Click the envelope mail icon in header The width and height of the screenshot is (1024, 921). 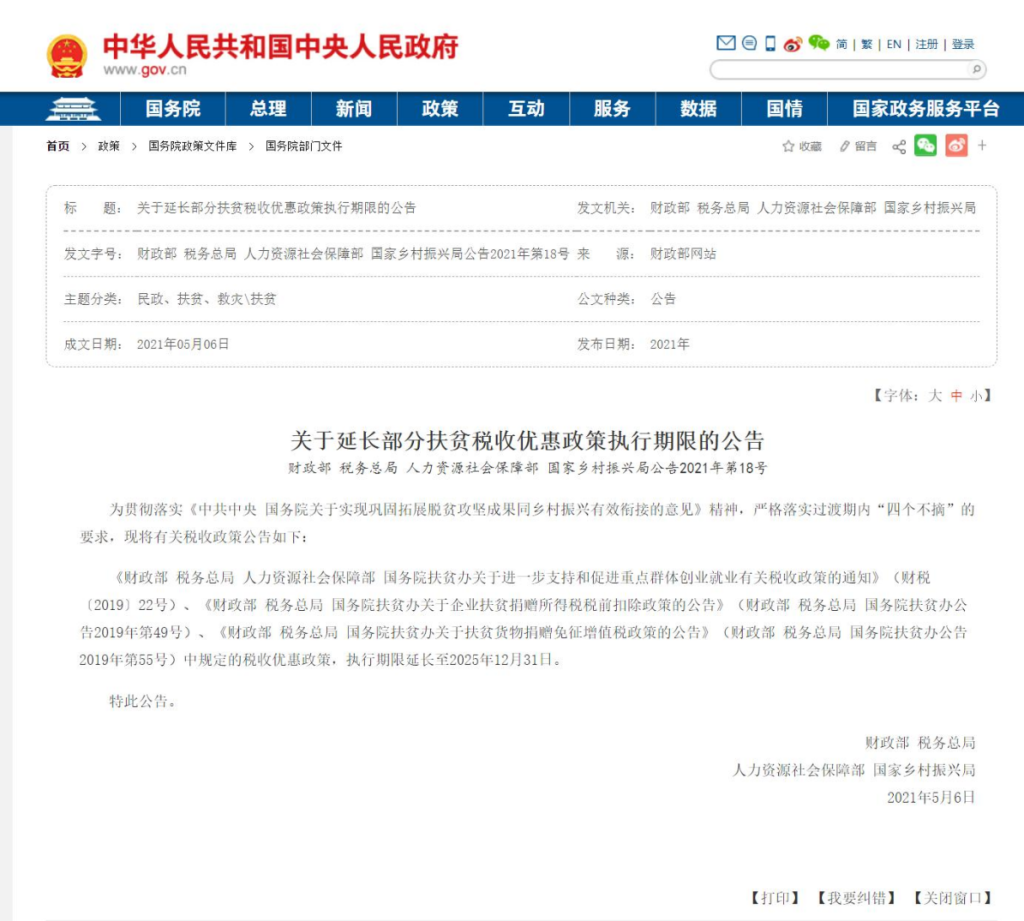[x=726, y=43]
